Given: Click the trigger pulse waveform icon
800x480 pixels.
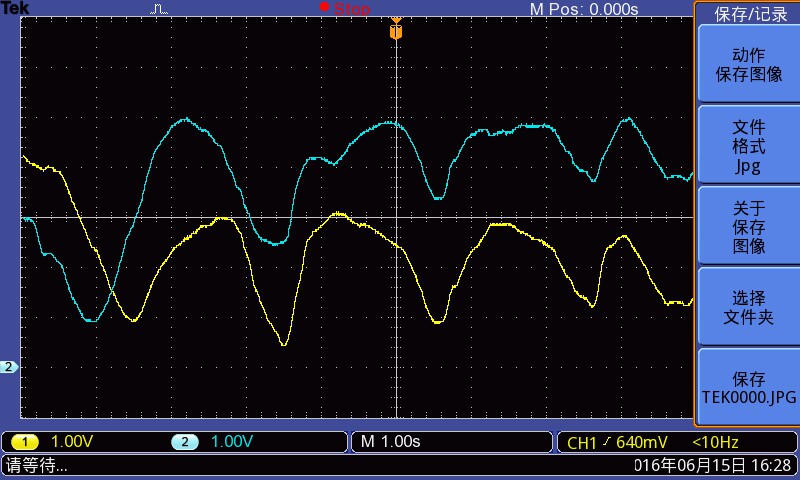Looking at the screenshot, I should coord(159,9).
